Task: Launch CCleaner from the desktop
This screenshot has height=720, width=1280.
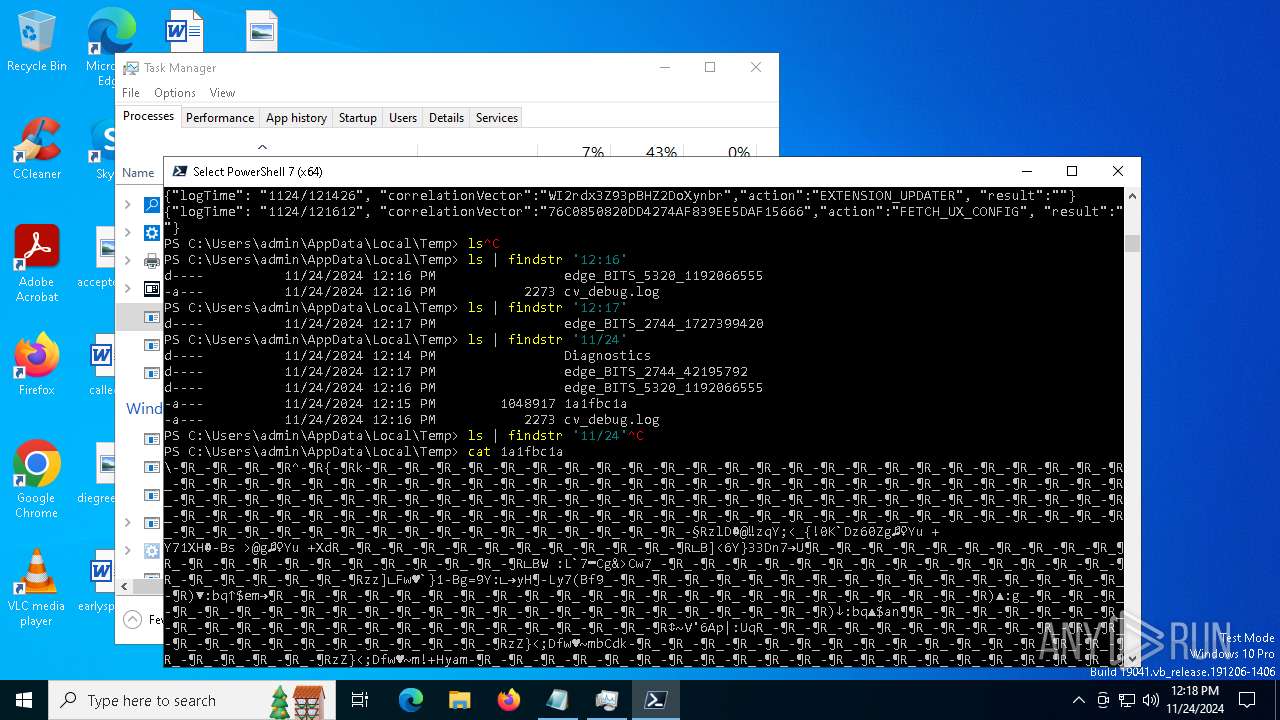Action: click(36, 149)
